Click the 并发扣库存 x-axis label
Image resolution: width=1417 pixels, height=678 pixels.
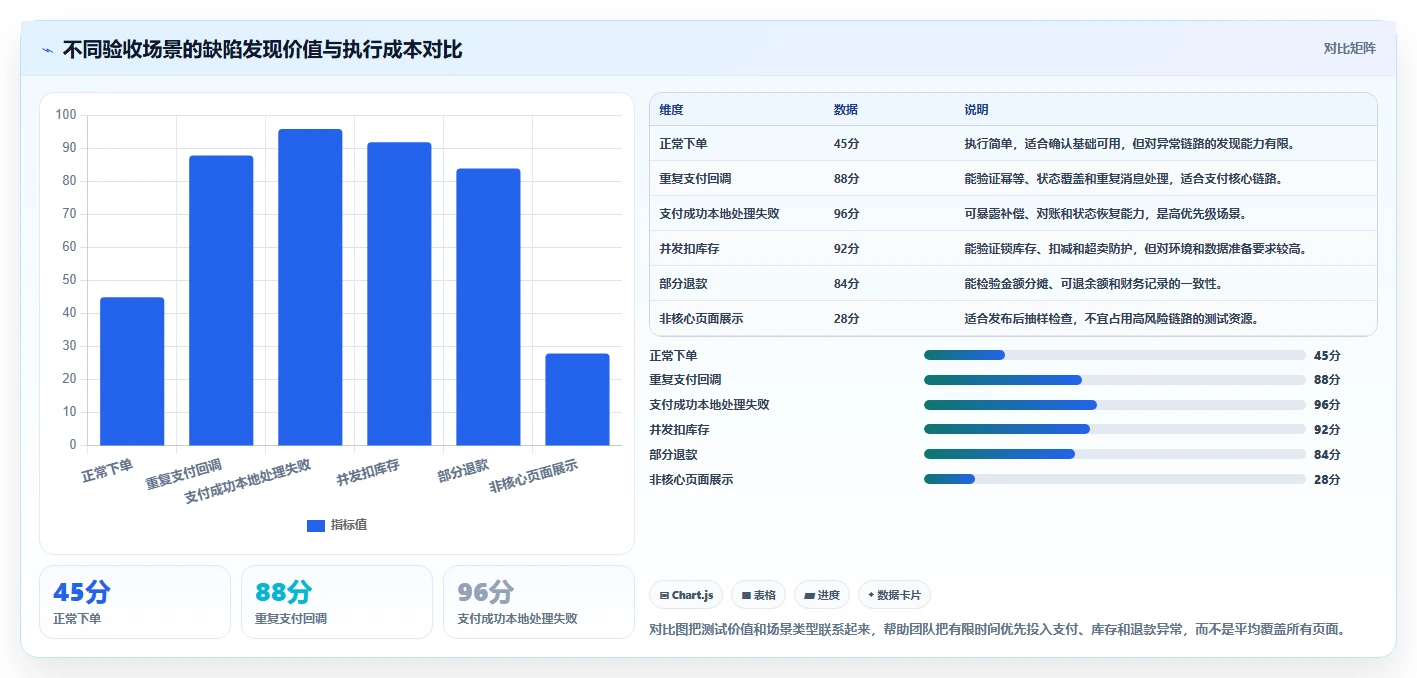tap(368, 471)
